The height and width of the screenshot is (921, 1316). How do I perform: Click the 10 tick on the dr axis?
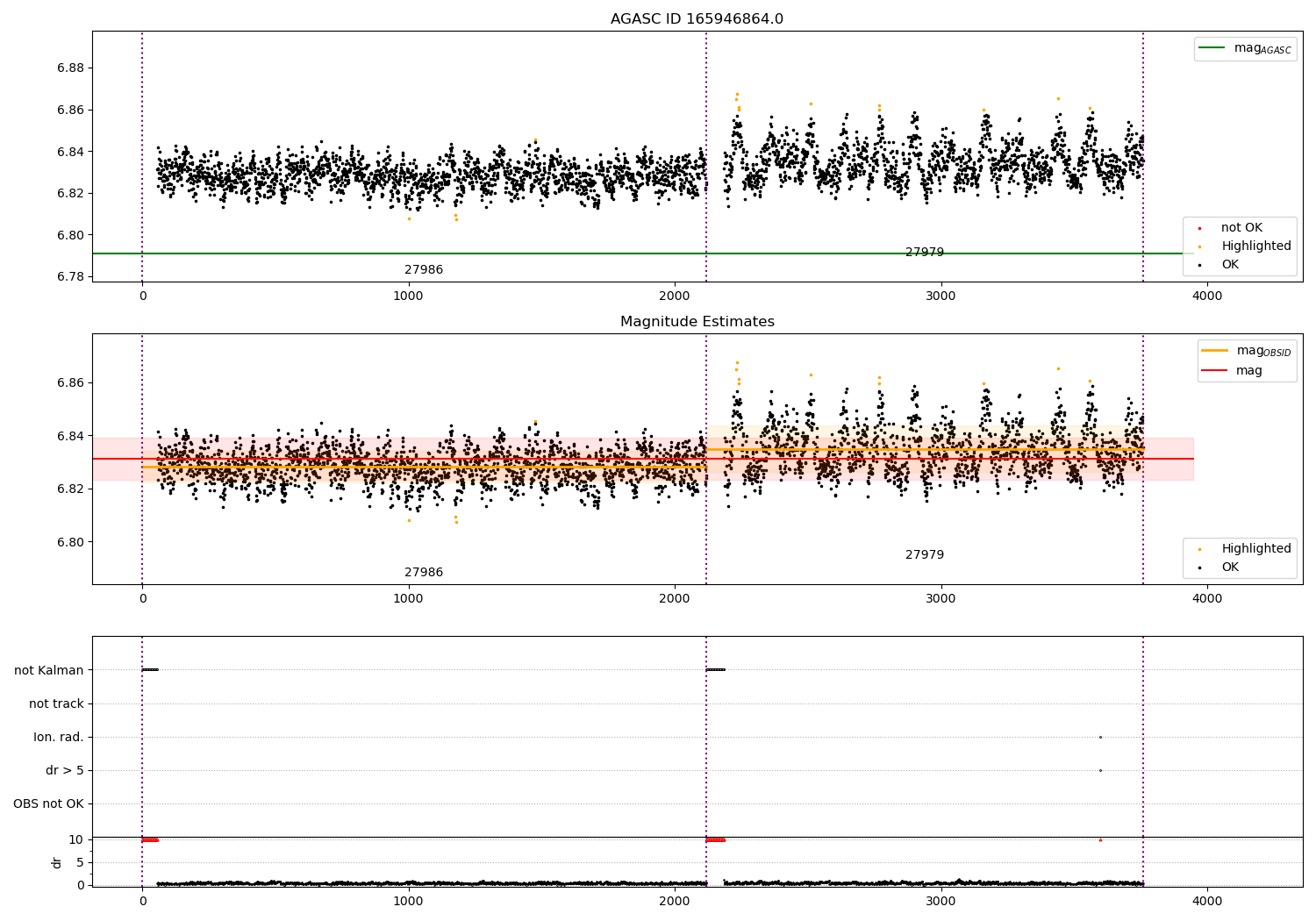[x=76, y=840]
